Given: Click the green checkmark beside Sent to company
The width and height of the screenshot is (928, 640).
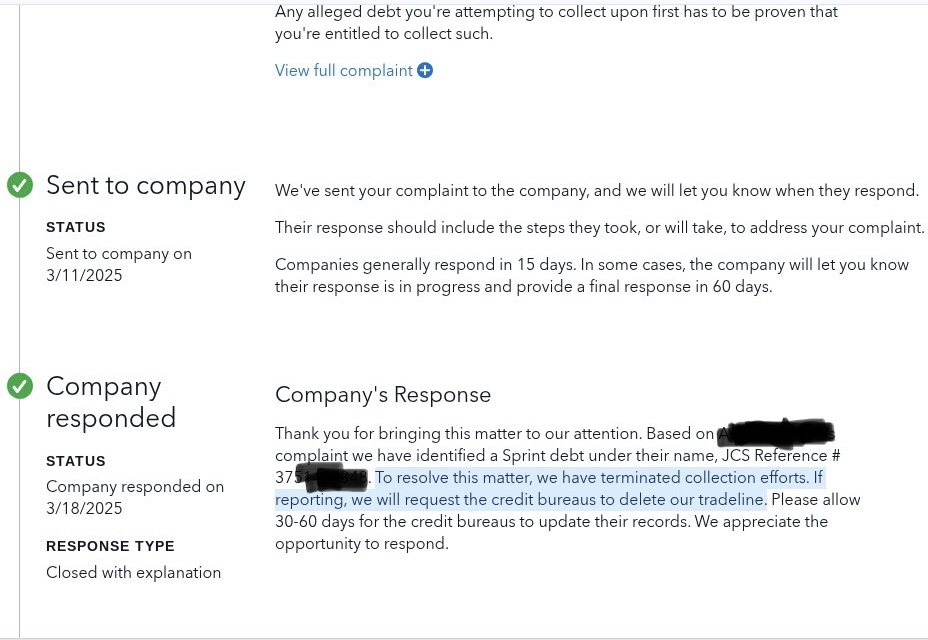Looking at the screenshot, I should 20,185.
